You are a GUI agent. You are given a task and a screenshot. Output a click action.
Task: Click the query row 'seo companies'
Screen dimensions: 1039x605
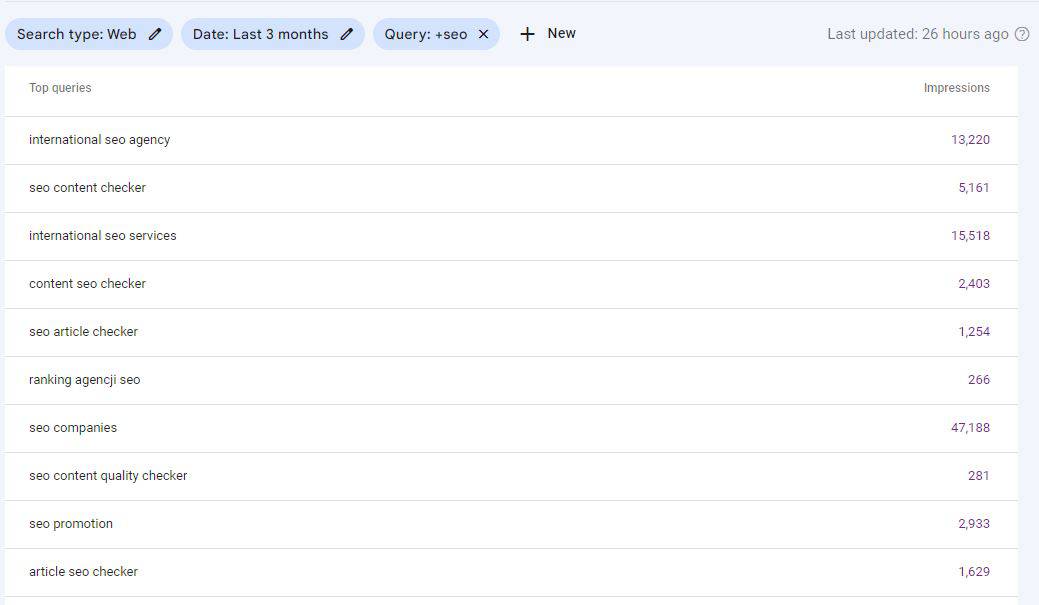pyautogui.click(x=73, y=427)
